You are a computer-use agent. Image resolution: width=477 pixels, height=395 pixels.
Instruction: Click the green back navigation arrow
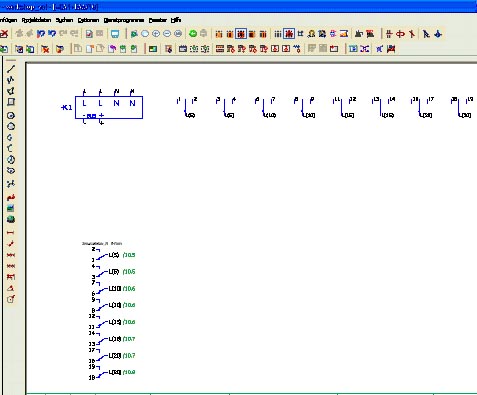[x=193, y=34]
